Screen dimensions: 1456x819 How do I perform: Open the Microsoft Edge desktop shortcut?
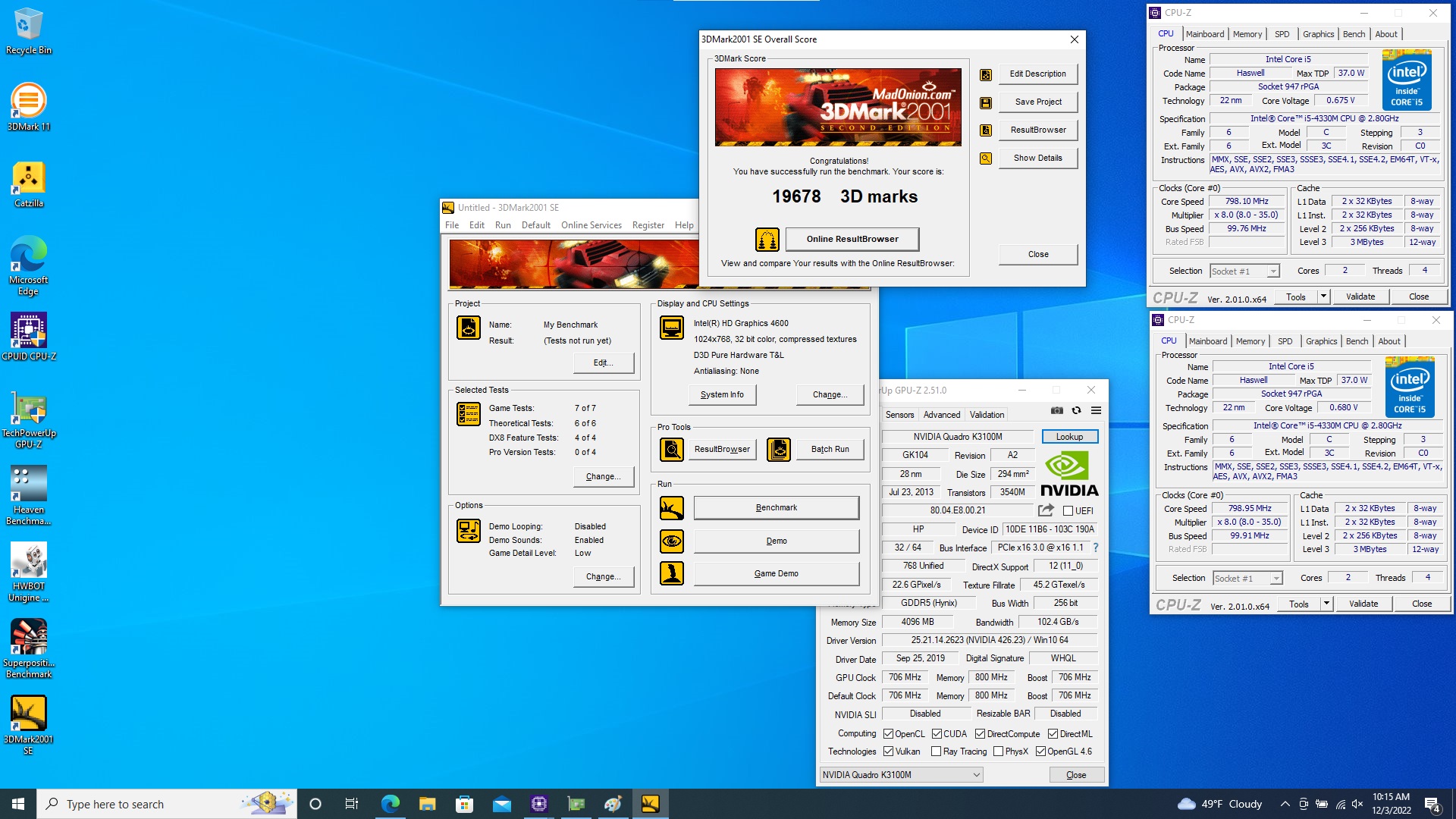[29, 265]
